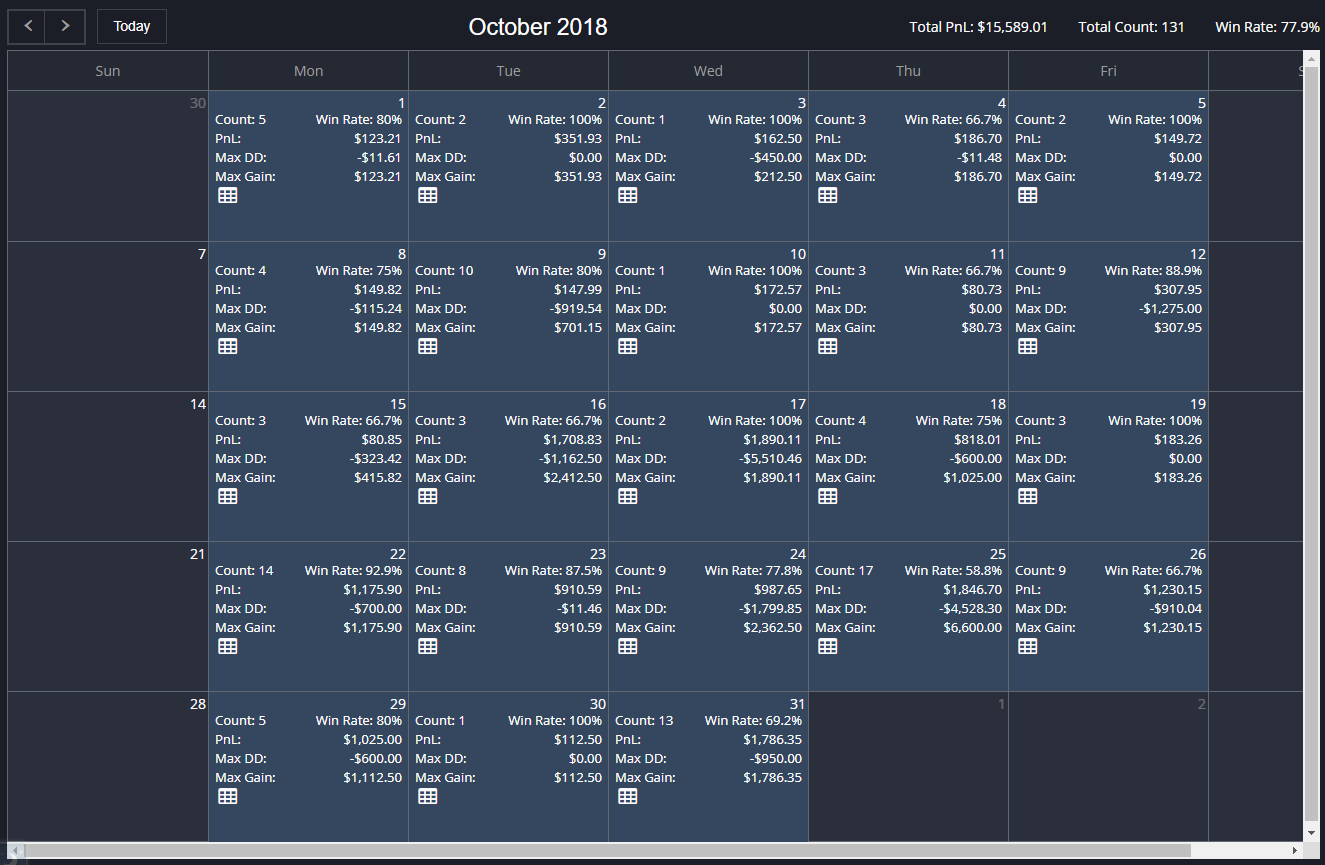Screen dimensions: 1325x865
Task: Open trade table icon for October 15
Action: pos(228,496)
